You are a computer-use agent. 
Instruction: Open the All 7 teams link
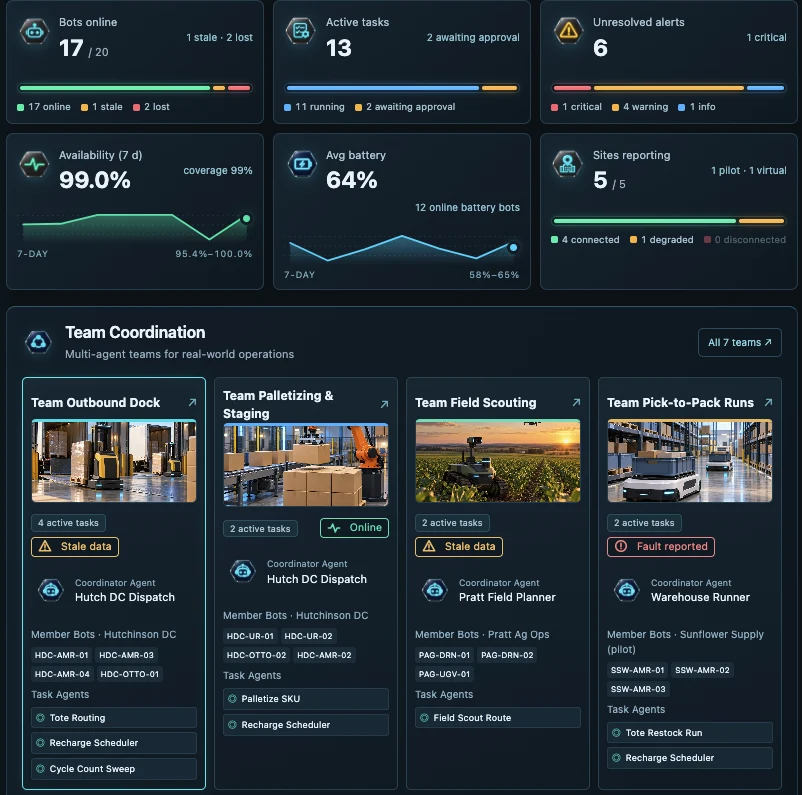coord(740,342)
